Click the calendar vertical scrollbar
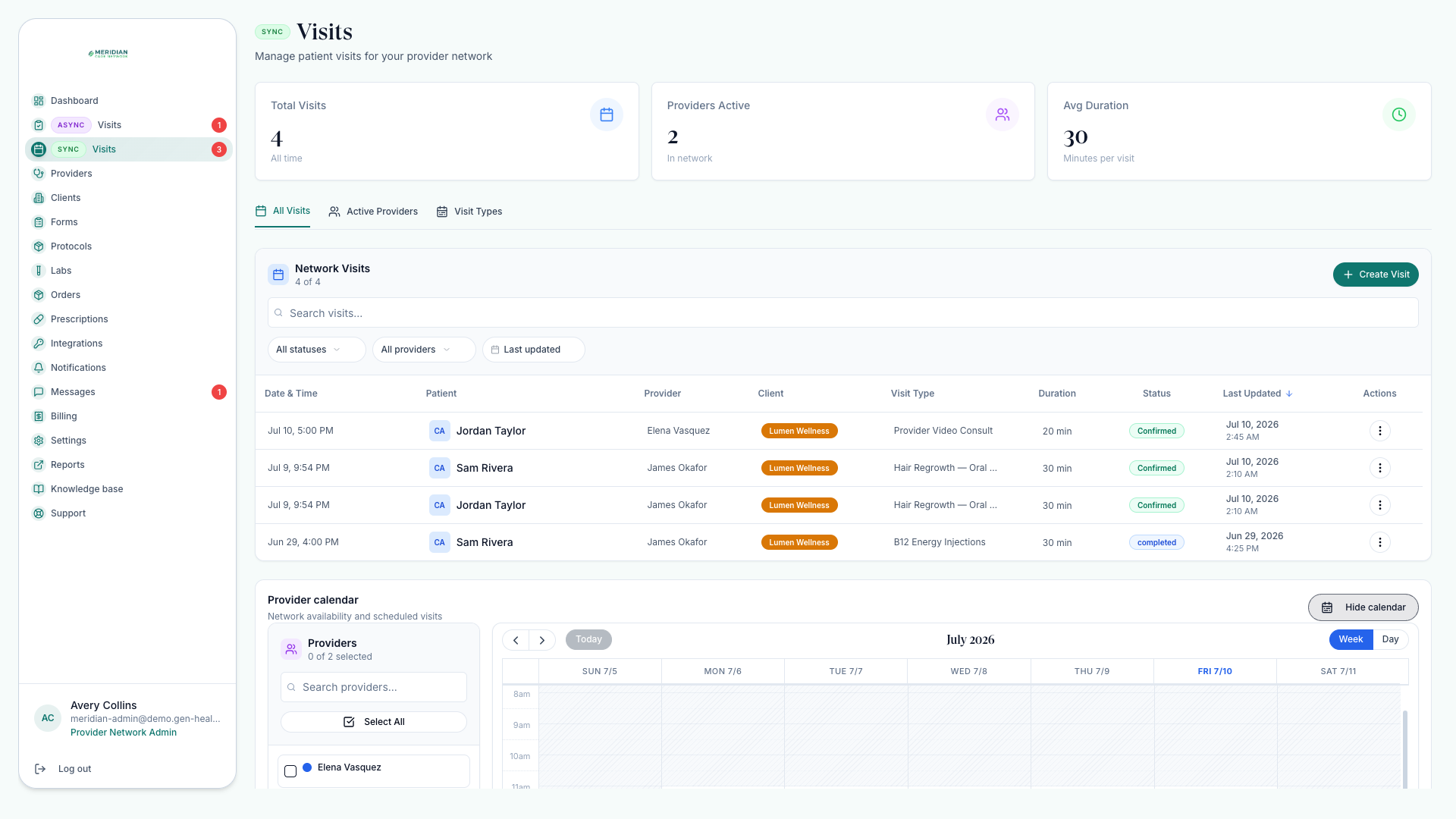 point(1405,749)
